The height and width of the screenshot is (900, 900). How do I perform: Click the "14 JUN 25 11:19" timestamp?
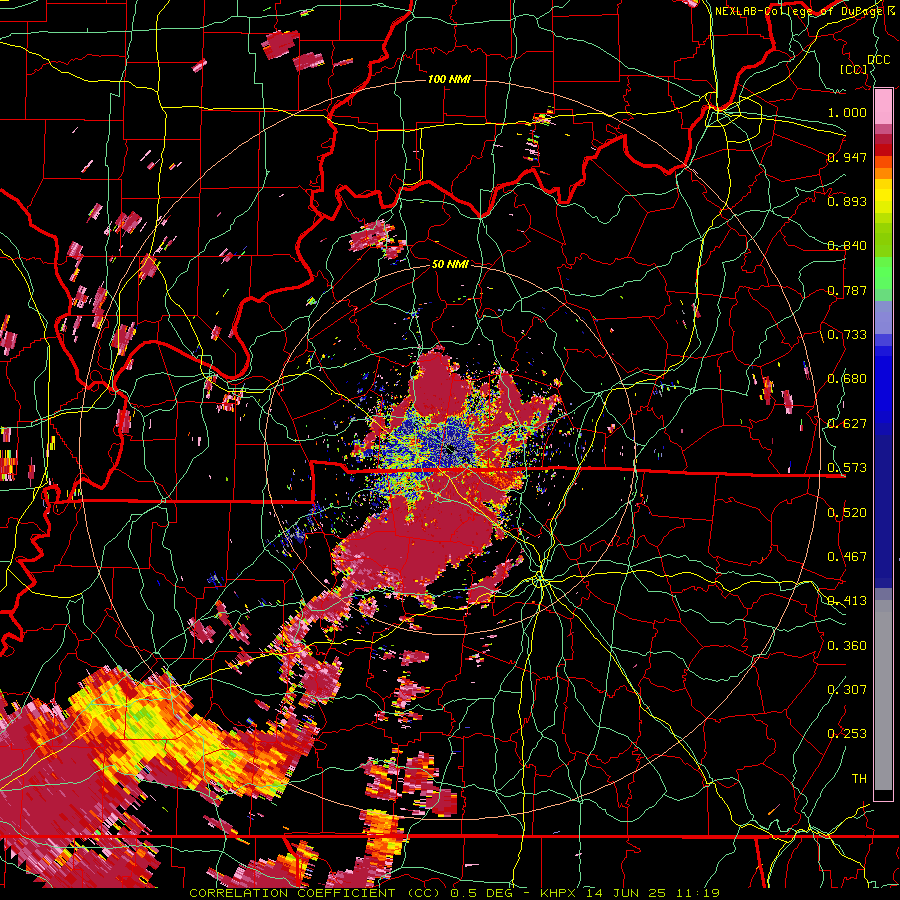pyautogui.click(x=653, y=893)
